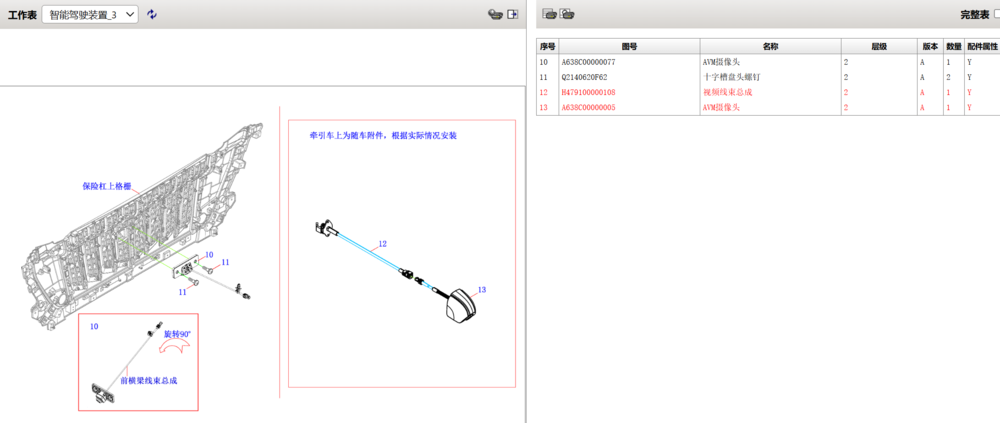Click the print-preview icon above the parts table

566,14
